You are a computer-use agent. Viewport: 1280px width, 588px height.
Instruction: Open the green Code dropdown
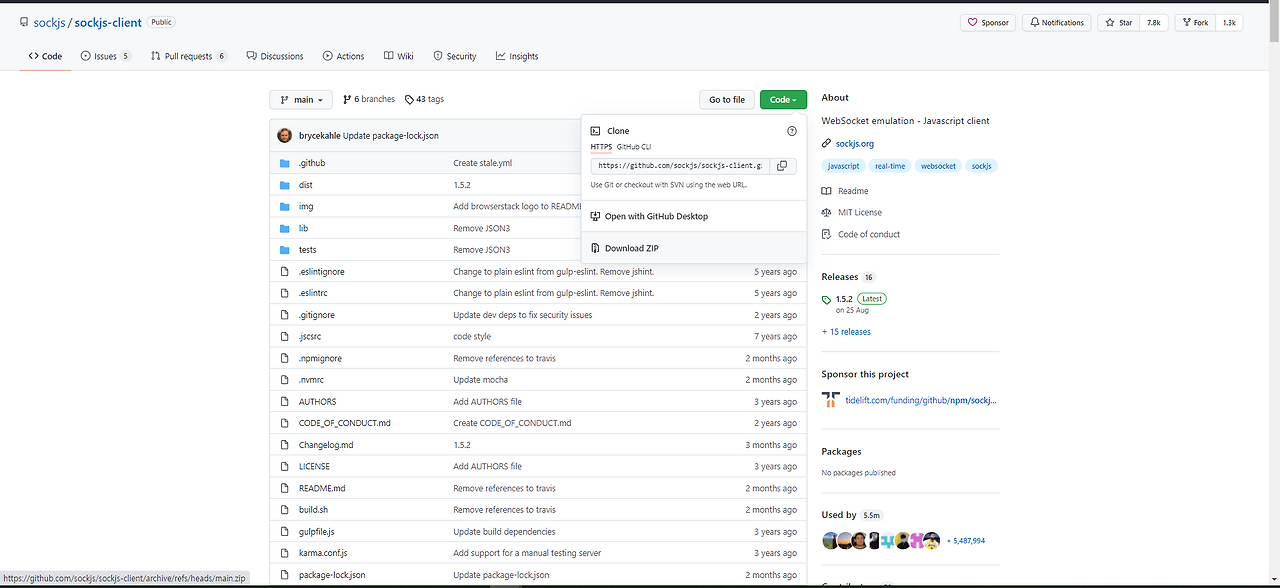[783, 99]
